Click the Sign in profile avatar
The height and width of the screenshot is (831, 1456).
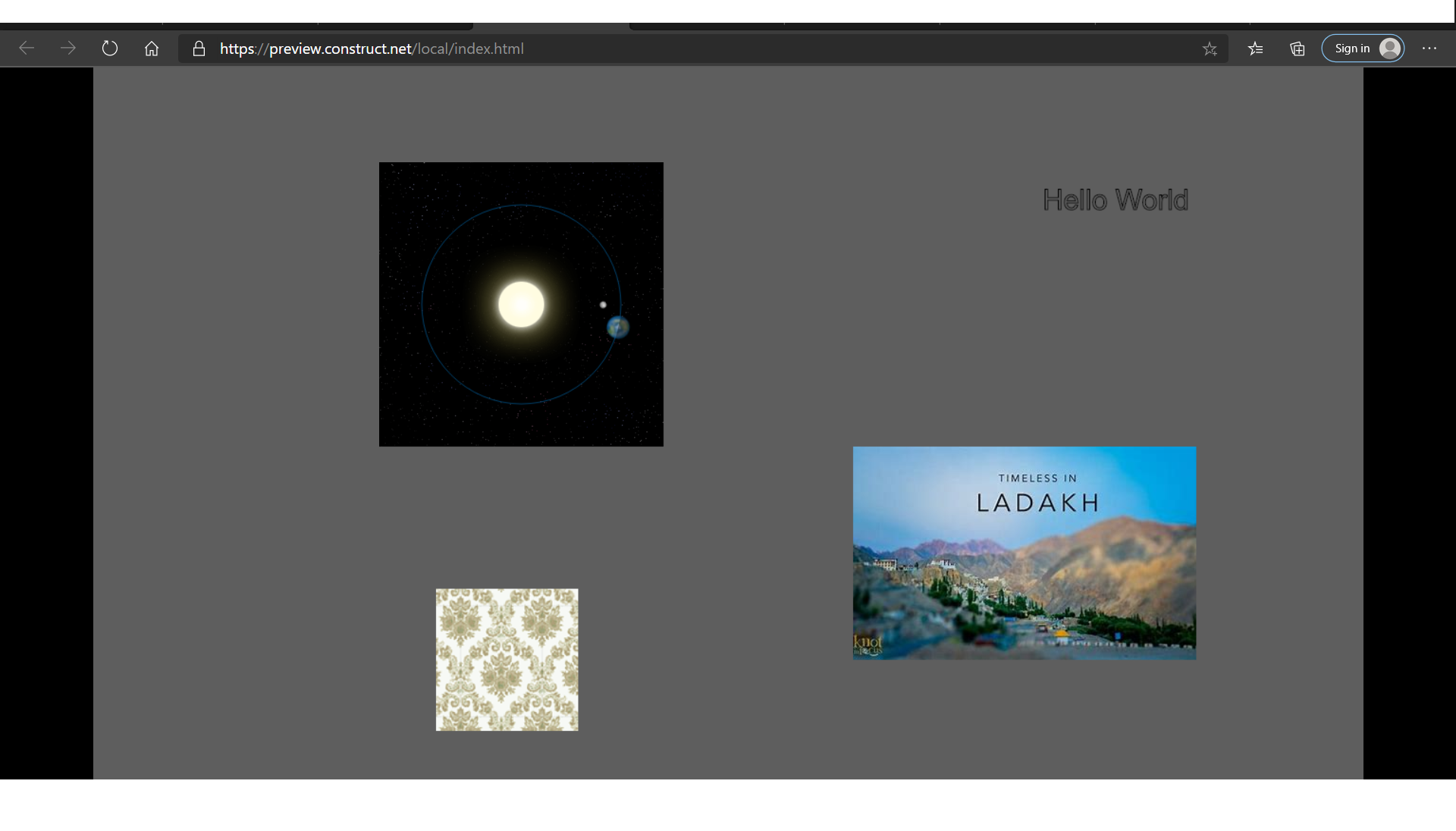tap(1390, 48)
